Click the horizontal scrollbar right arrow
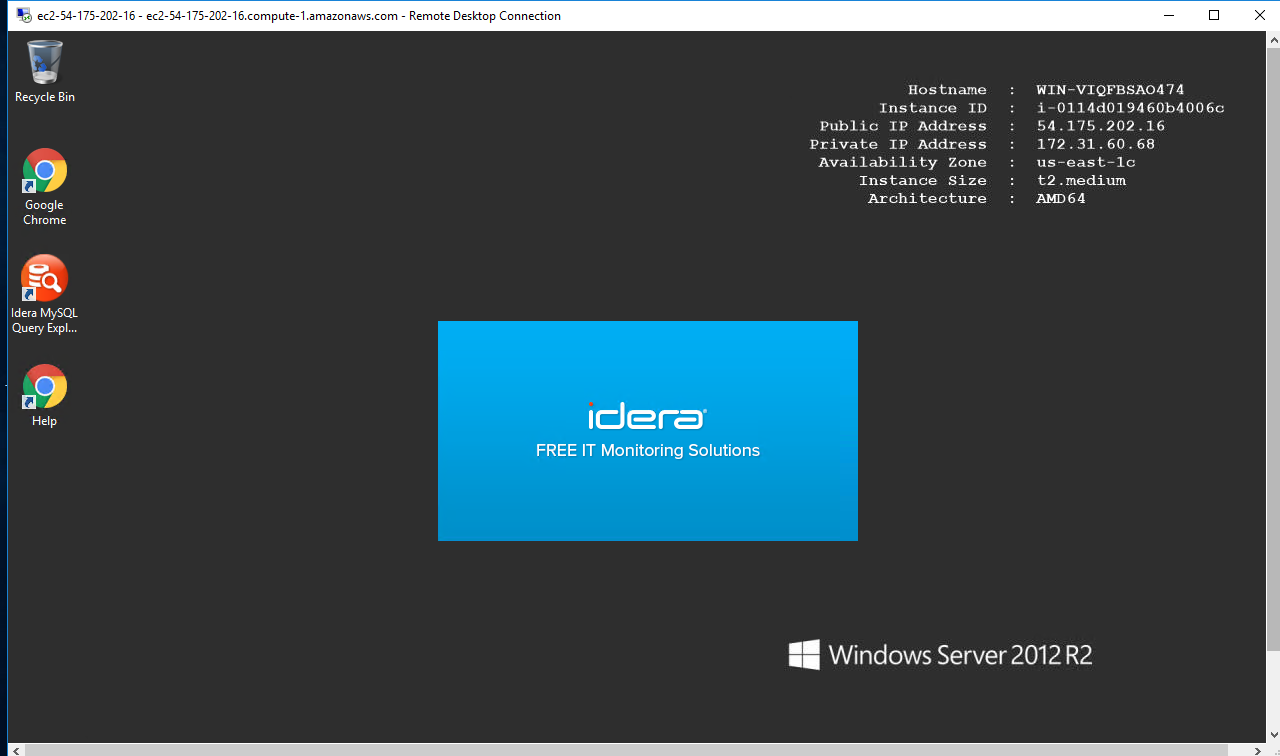The height and width of the screenshot is (756, 1280). 1259,750
